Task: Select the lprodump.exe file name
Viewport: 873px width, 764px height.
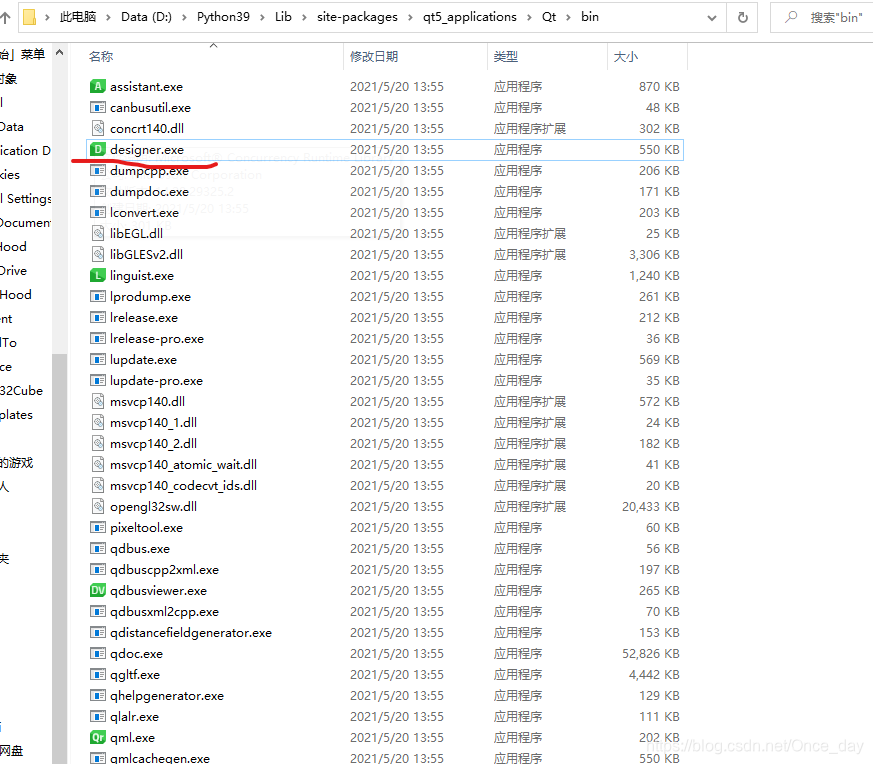Action: tap(150, 296)
